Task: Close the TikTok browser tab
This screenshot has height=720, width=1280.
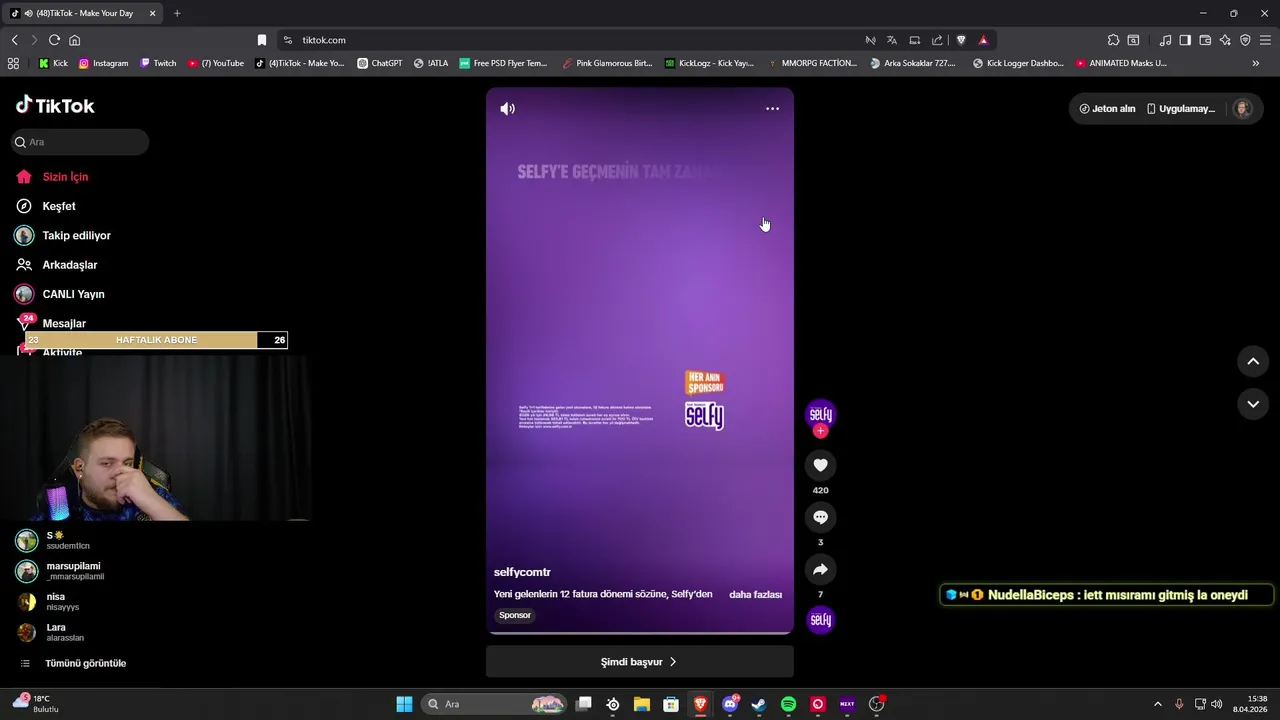Action: click(x=152, y=13)
